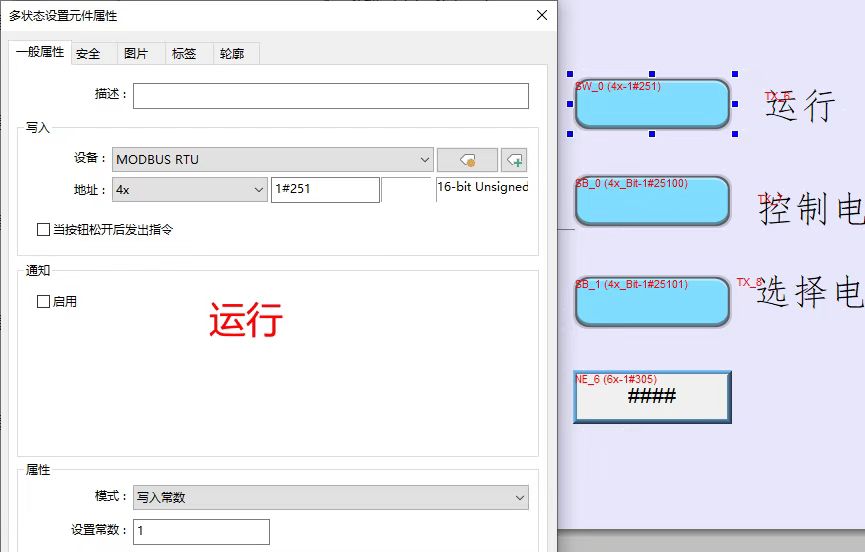
Task: Select the SB_1 (4x_Bit-1#25101) button object
Action: click(x=653, y=302)
